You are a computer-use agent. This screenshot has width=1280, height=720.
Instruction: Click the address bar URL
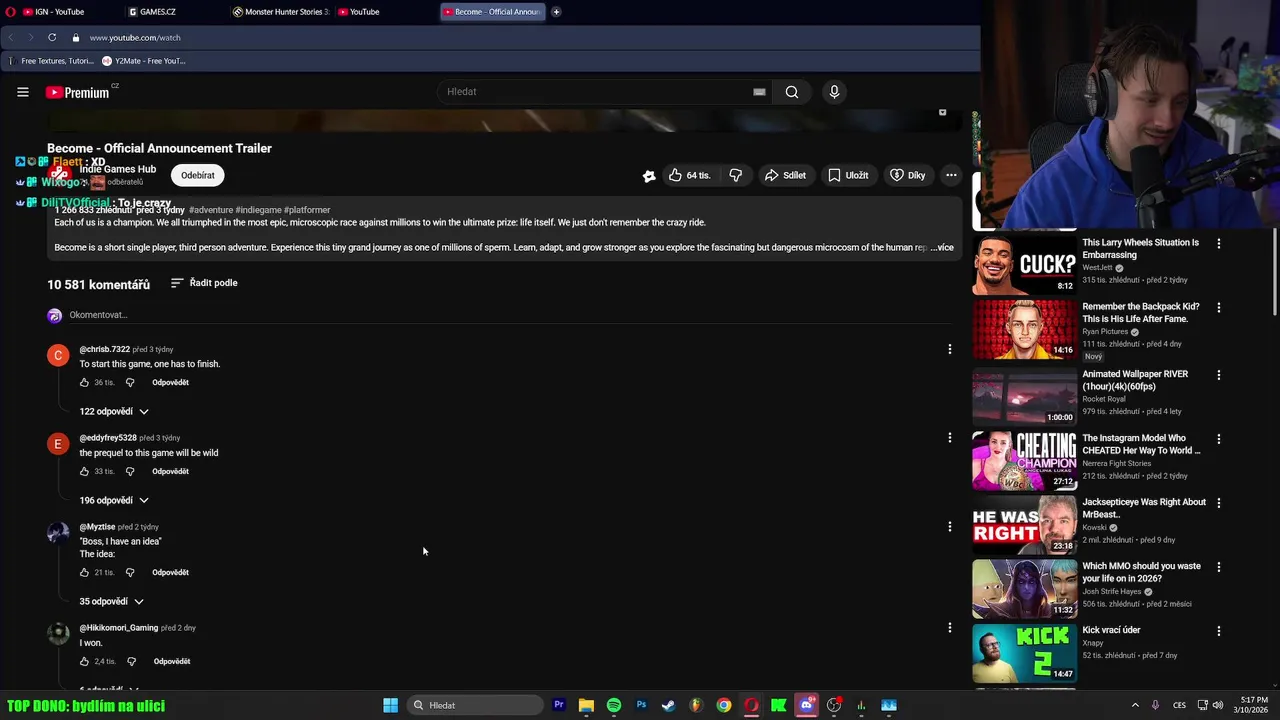click(135, 37)
